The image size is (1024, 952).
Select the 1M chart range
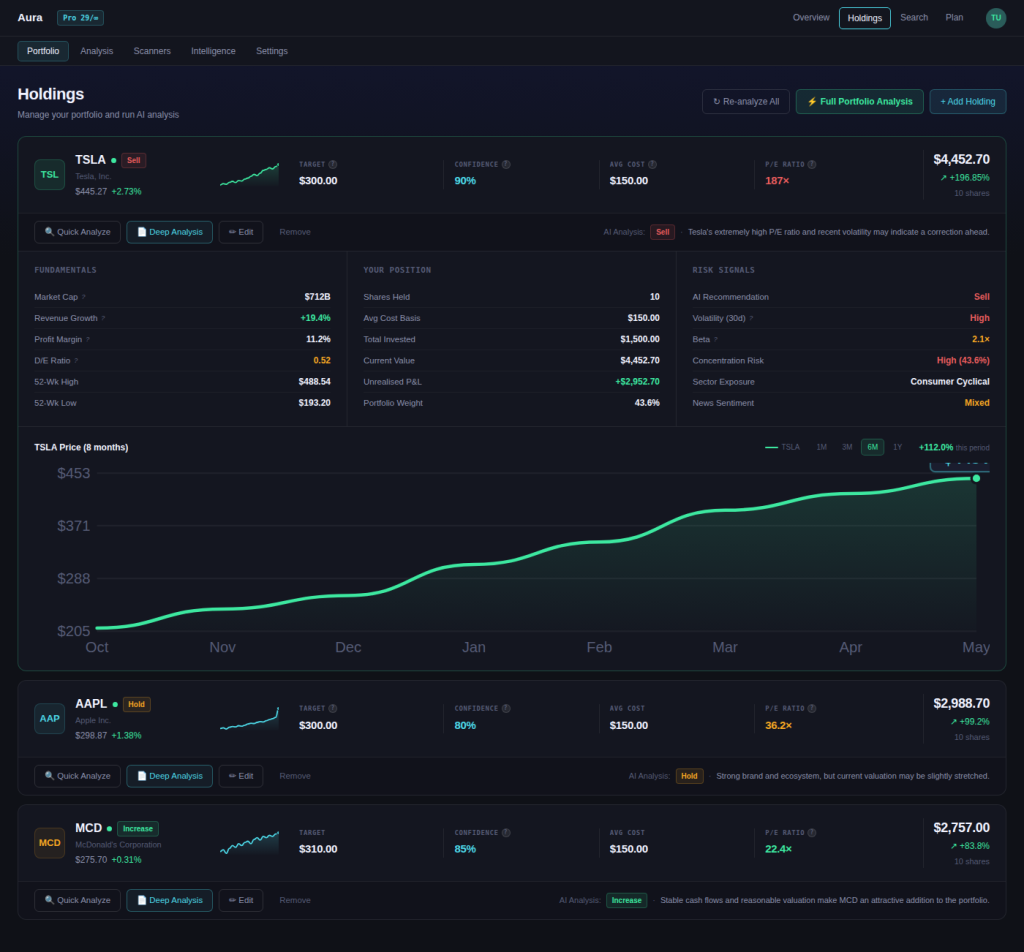point(822,447)
